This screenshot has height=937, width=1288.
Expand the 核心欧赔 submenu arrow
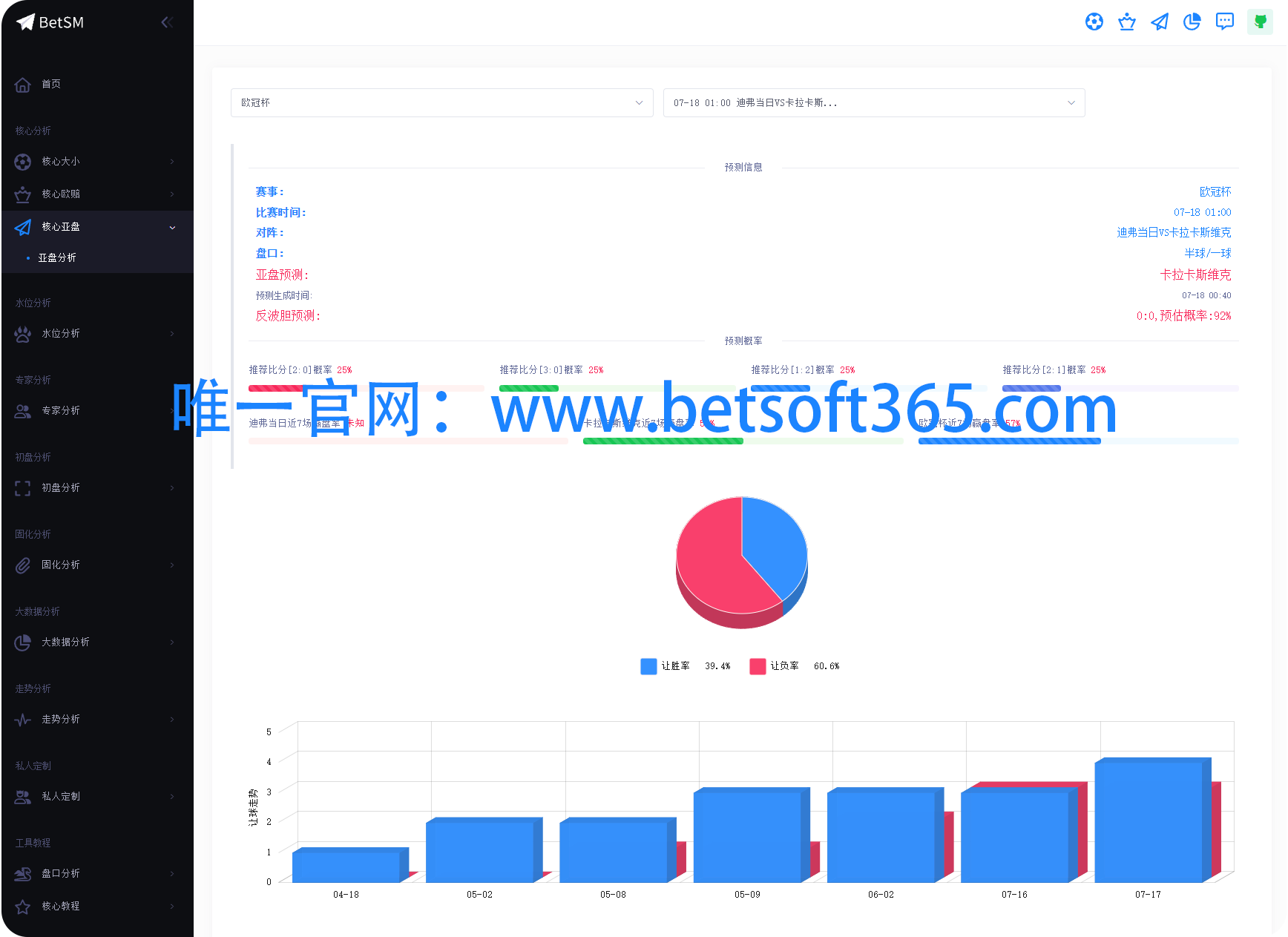(x=172, y=194)
